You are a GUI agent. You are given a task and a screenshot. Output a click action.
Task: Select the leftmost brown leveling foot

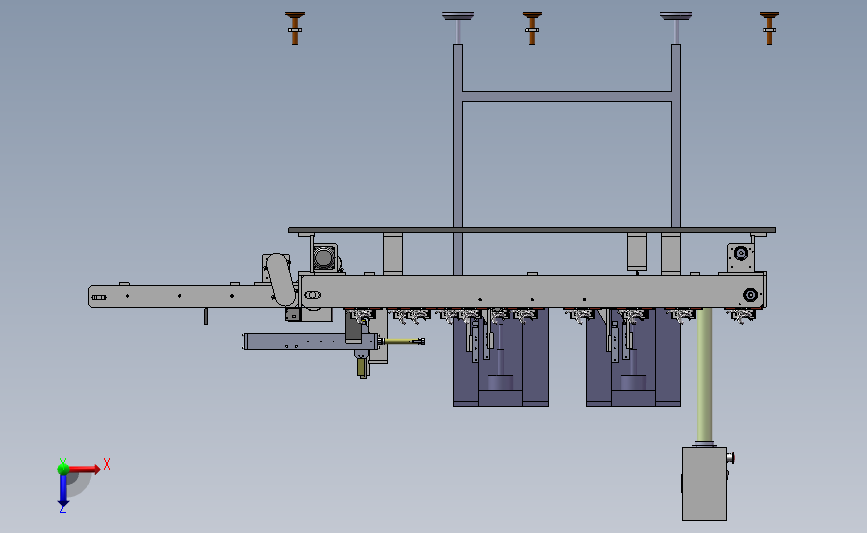(x=295, y=28)
